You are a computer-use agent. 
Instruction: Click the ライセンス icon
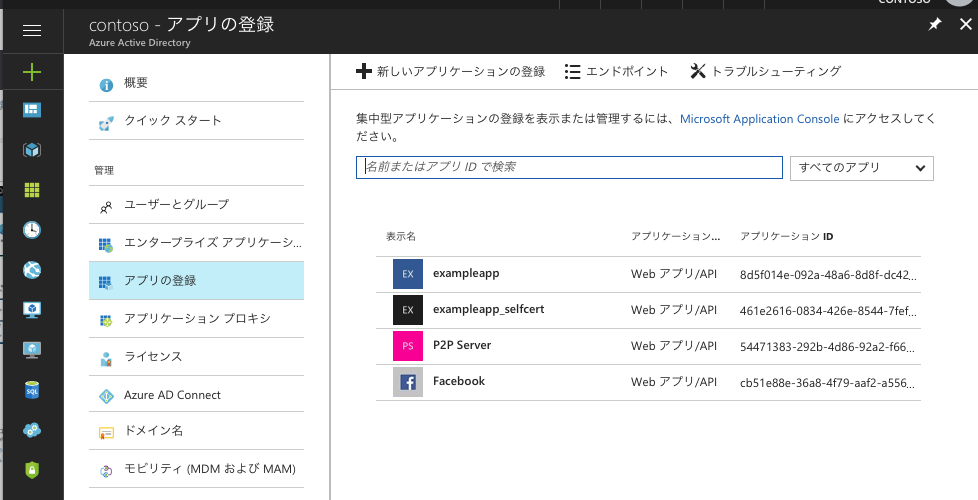106,359
